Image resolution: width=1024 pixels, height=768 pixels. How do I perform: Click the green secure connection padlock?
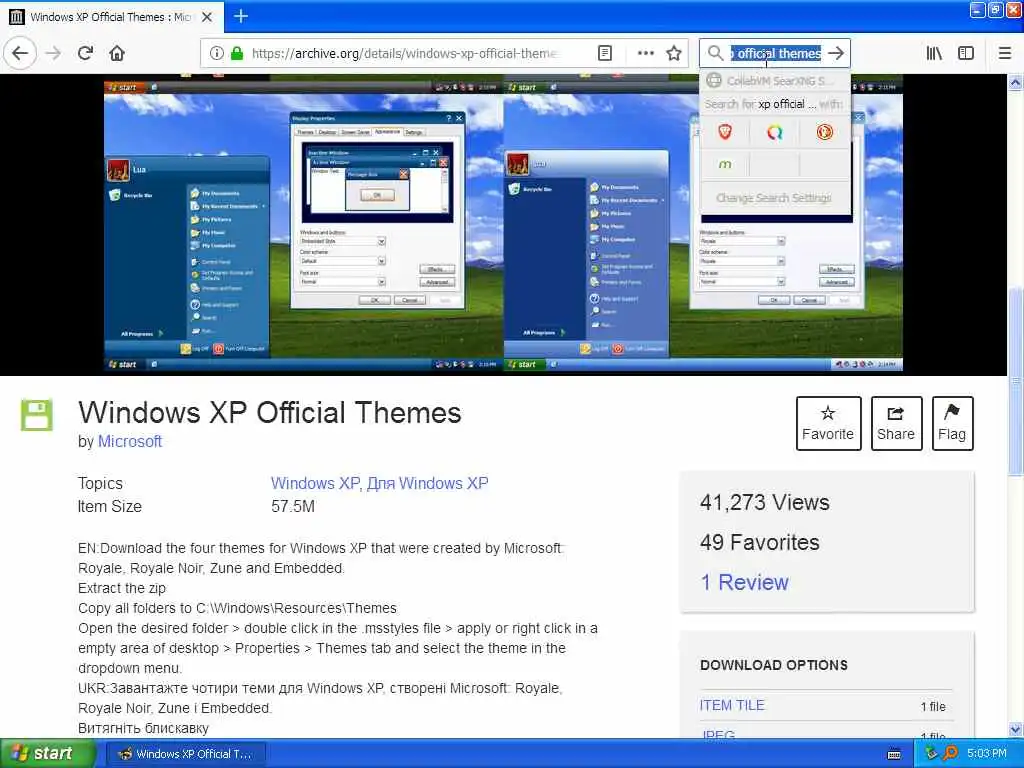tap(236, 53)
